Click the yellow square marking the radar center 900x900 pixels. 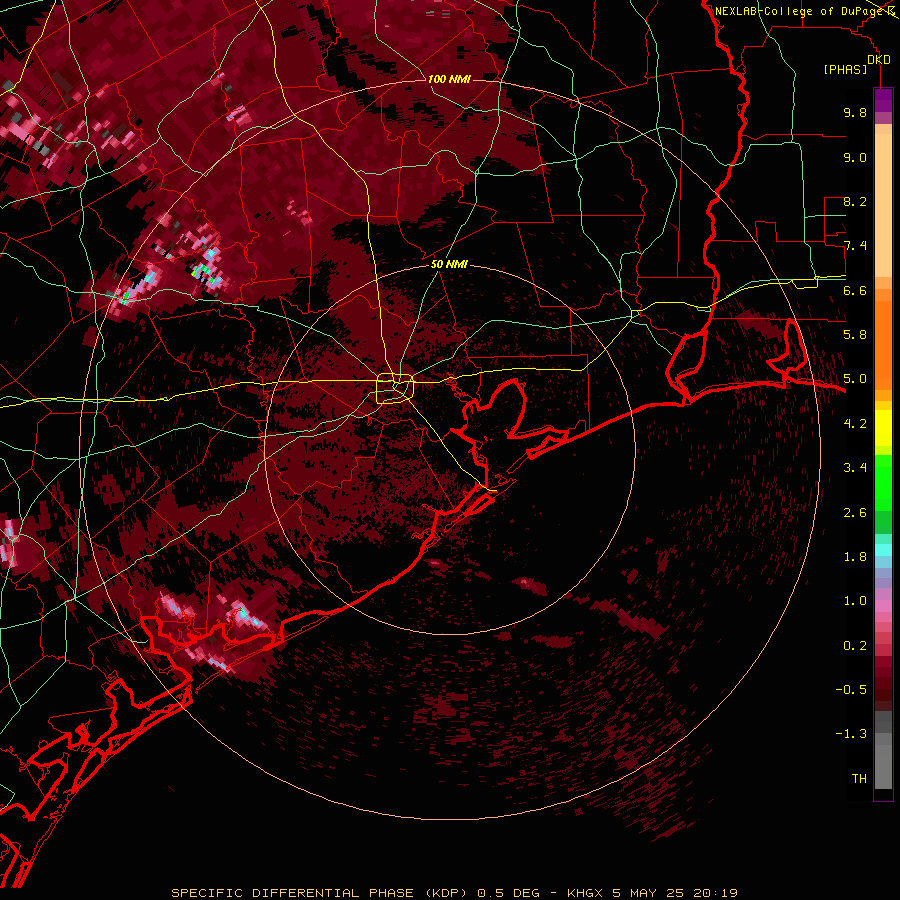(395, 389)
